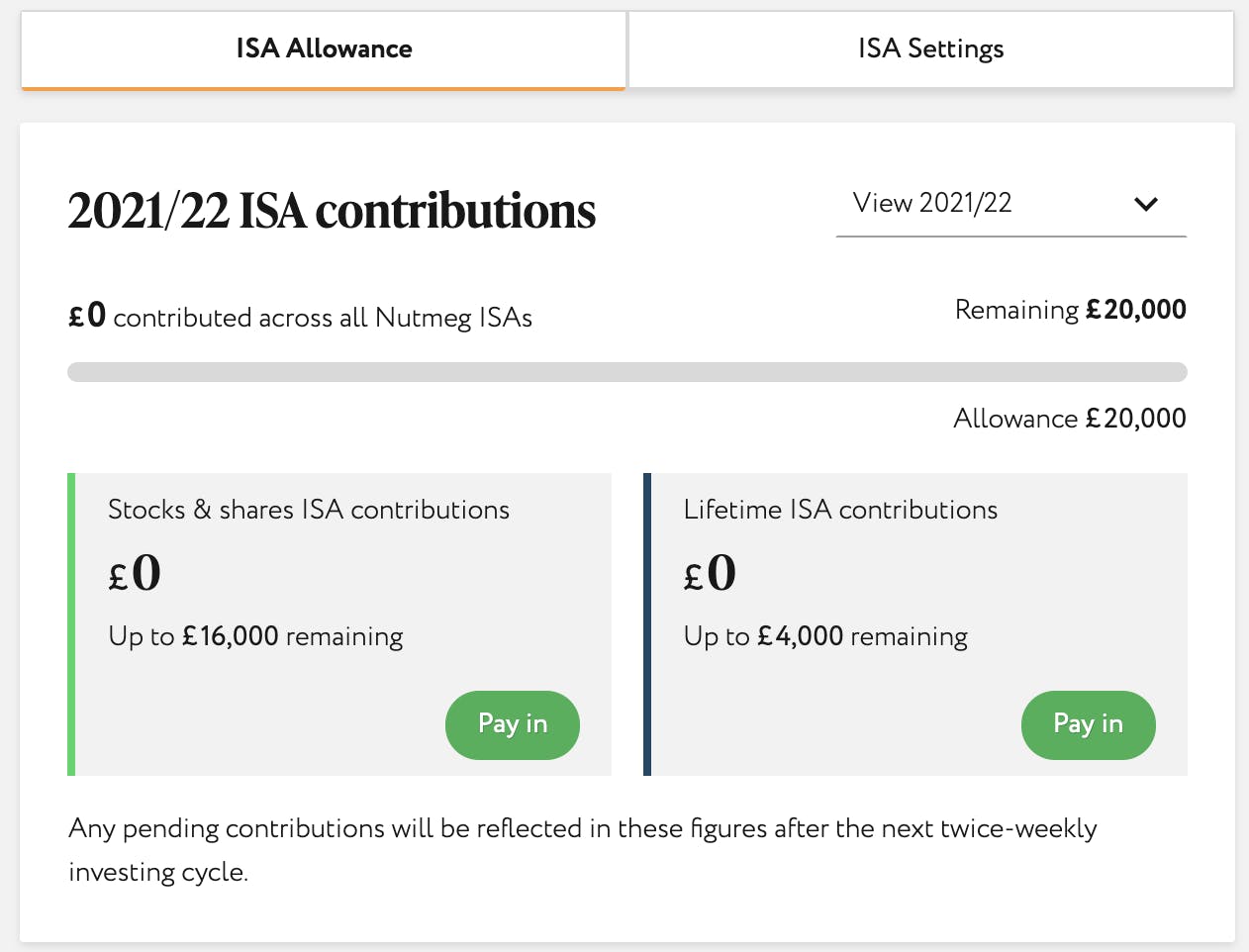Click the ISA allowance progress bar
Image resolution: width=1249 pixels, height=952 pixels.
click(x=626, y=372)
